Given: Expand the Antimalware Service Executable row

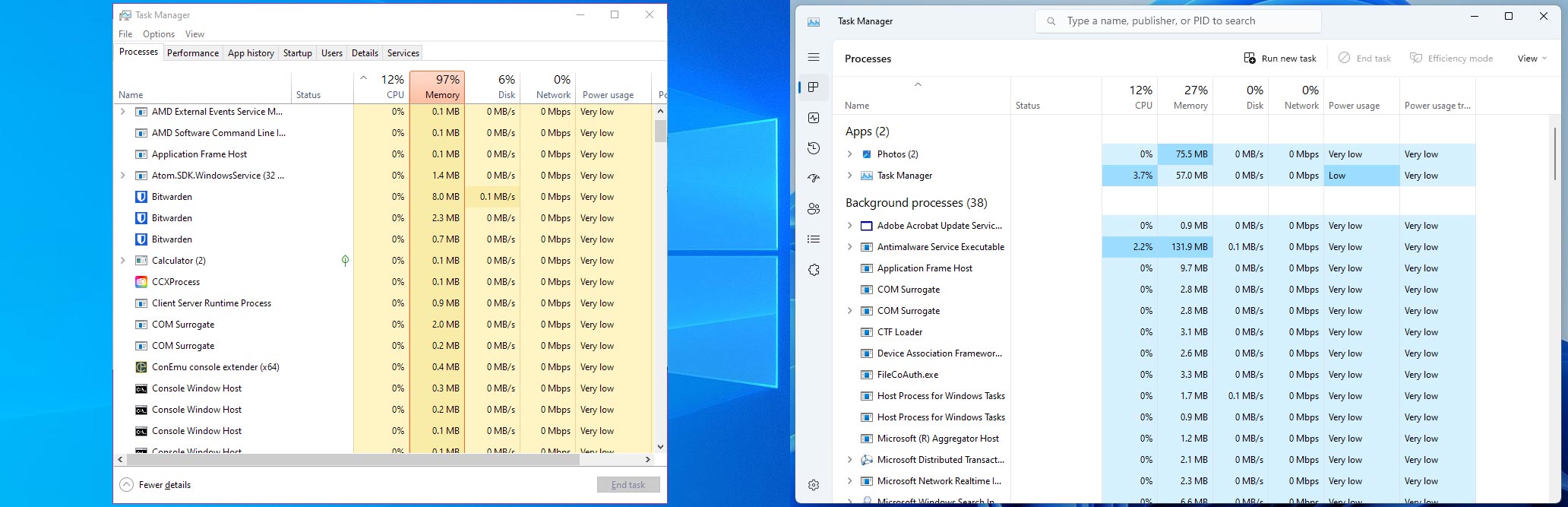Looking at the screenshot, I should tap(849, 247).
